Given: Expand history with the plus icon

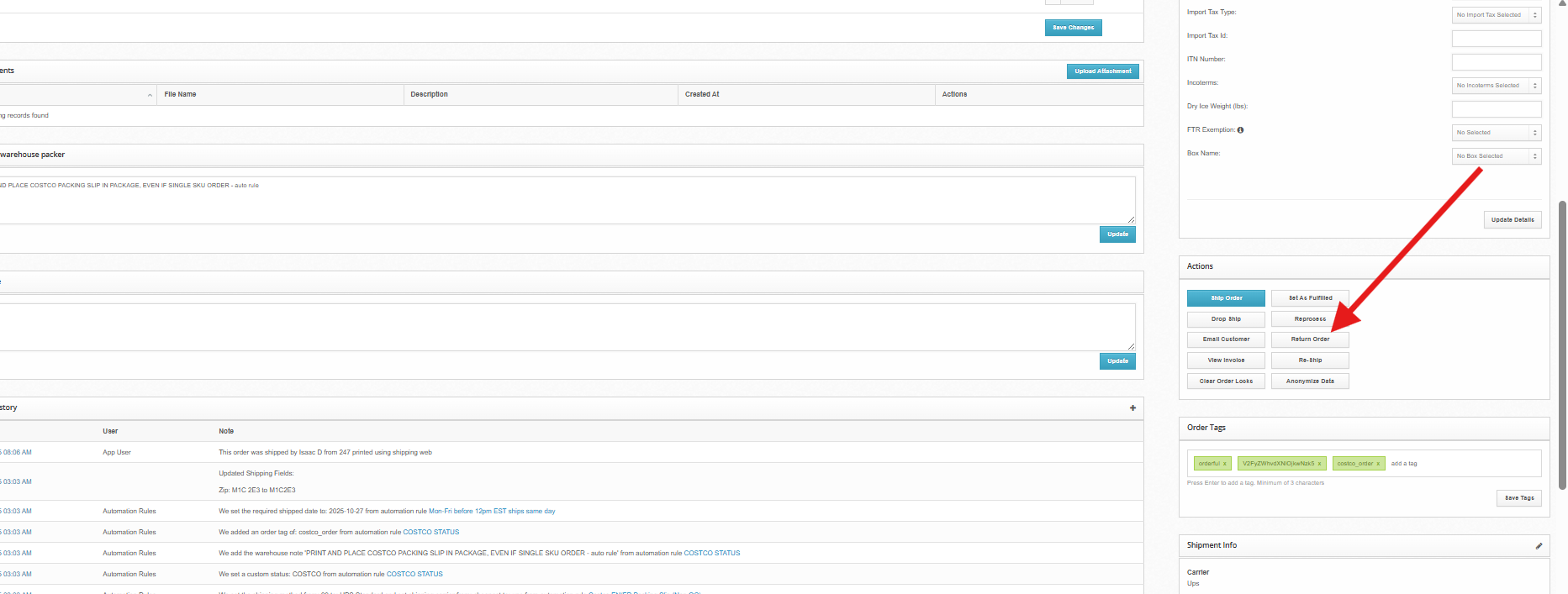Looking at the screenshot, I should coord(1132,408).
